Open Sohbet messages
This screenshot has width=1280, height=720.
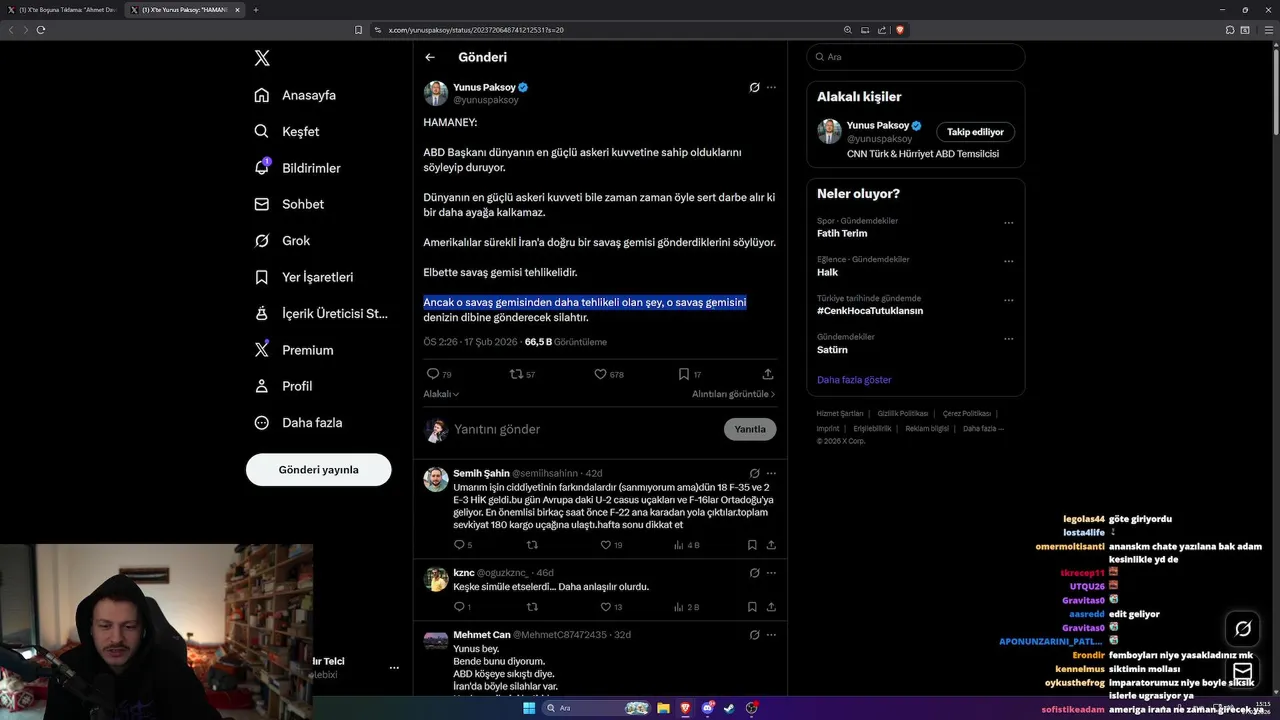pos(290,204)
